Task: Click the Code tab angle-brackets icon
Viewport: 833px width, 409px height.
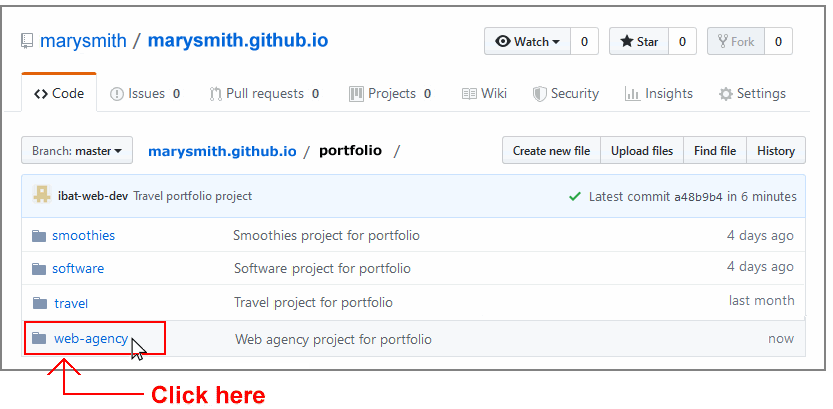Action: 41,94
